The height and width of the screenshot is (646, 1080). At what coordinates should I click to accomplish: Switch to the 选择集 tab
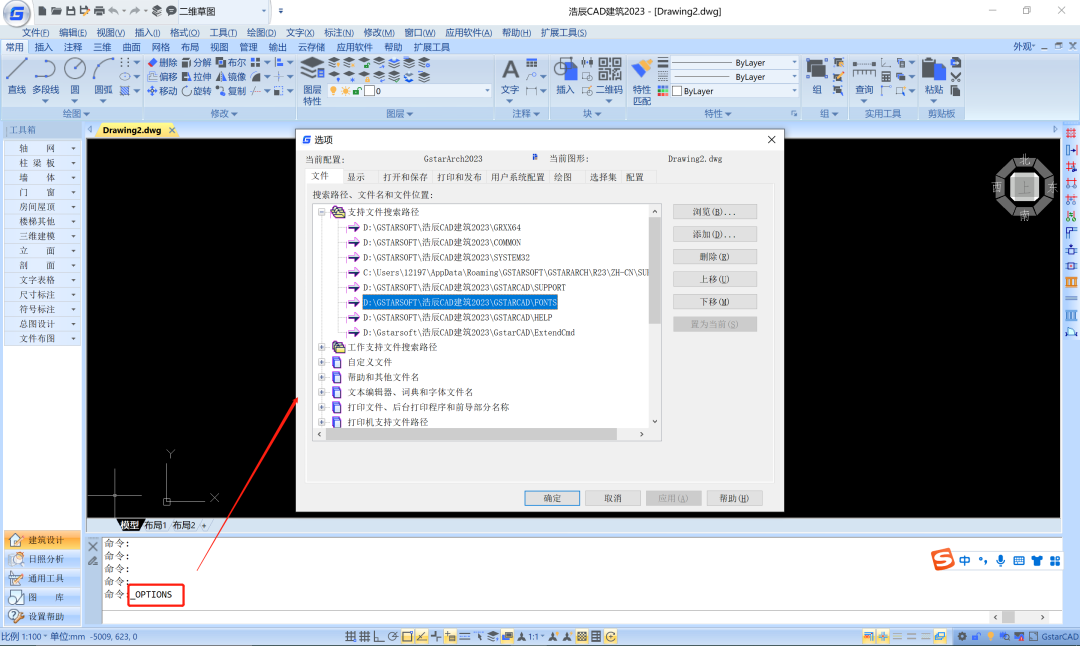click(x=603, y=177)
